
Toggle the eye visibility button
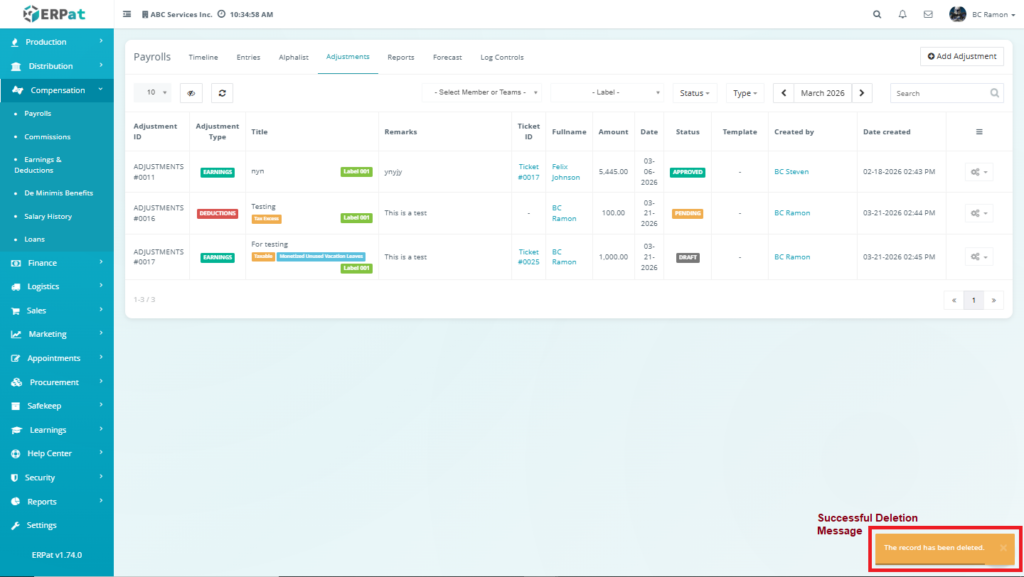click(190, 93)
